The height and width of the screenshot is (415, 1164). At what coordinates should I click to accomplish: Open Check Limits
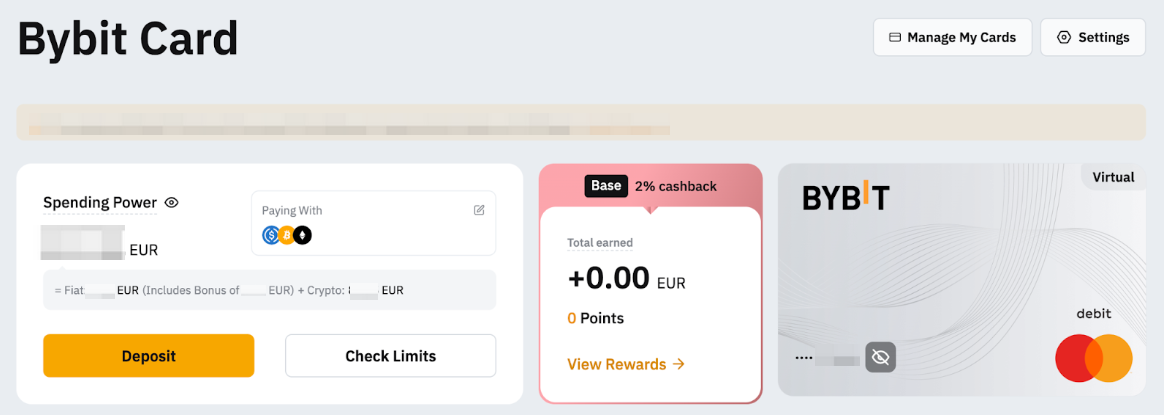click(390, 356)
